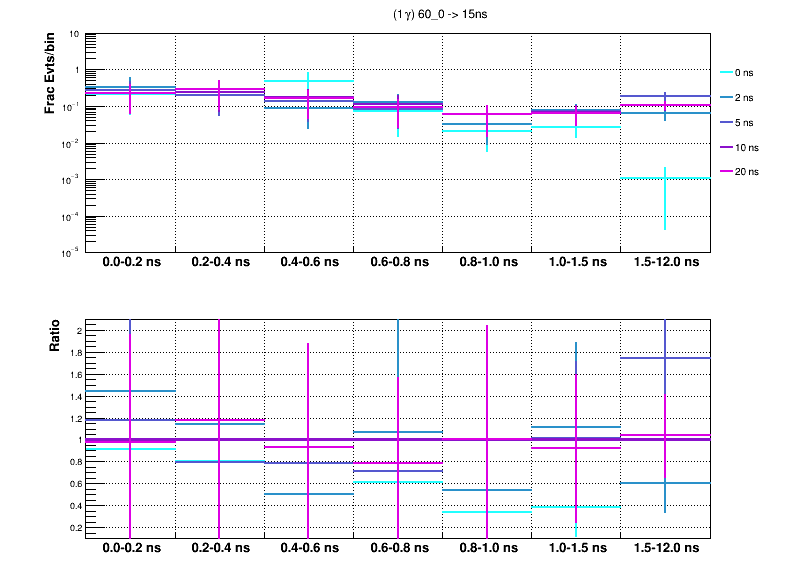Click the 2 ns legend line marker
796x572 pixels.
click(726, 97)
